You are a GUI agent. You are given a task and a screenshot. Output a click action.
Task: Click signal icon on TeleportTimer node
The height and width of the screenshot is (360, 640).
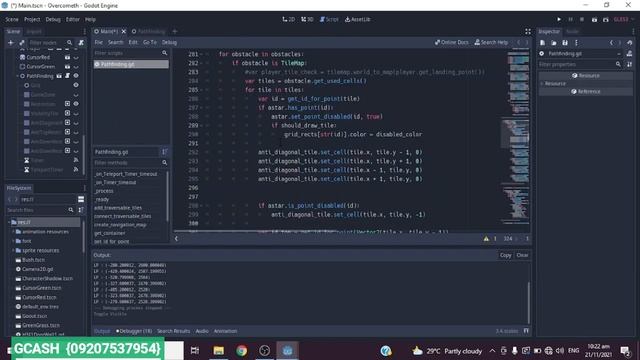point(76,169)
